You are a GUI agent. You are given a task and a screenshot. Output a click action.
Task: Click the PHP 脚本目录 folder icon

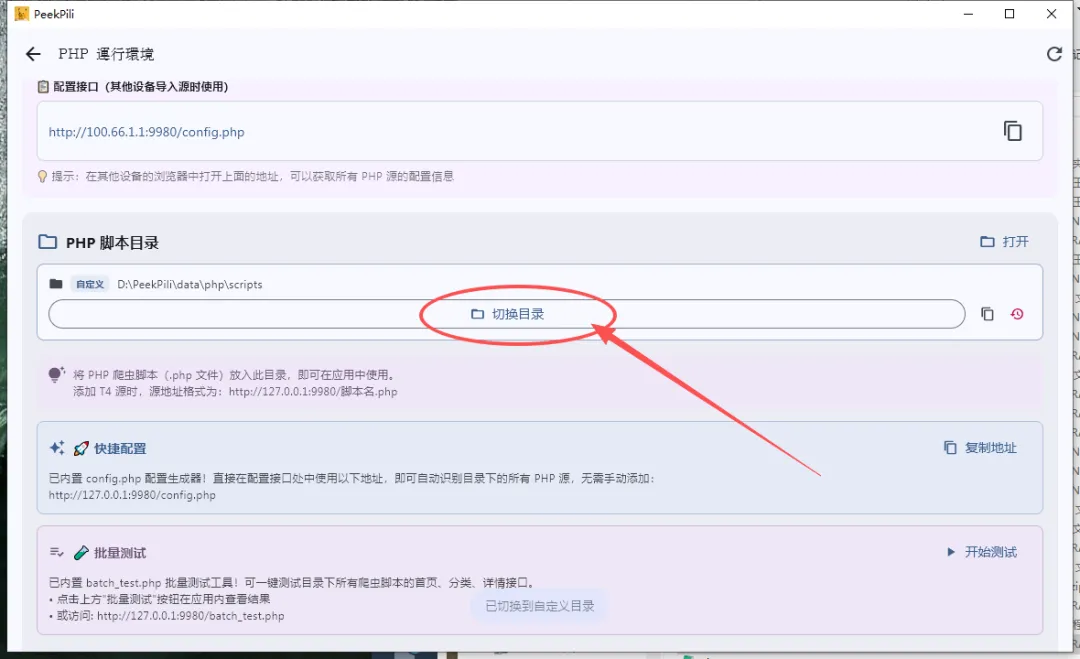pyautogui.click(x=48, y=242)
